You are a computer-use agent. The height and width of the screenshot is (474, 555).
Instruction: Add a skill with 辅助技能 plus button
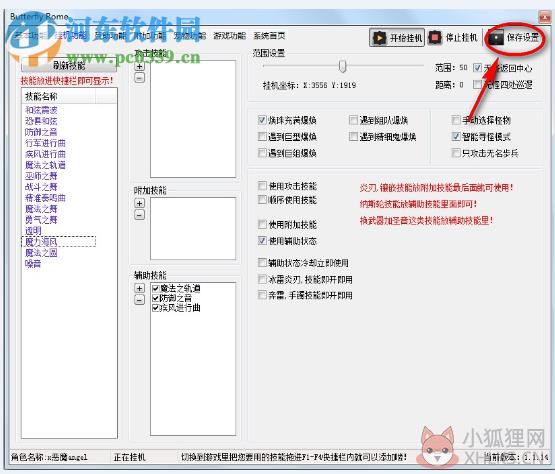point(139,288)
